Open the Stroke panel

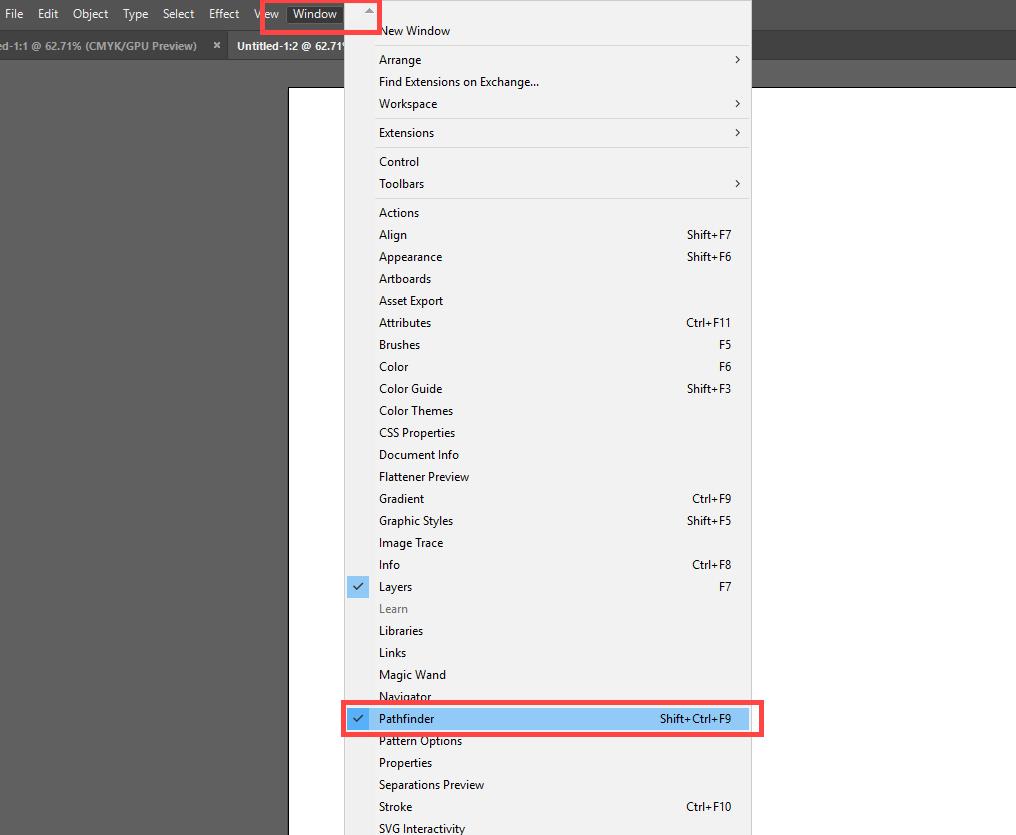point(395,807)
